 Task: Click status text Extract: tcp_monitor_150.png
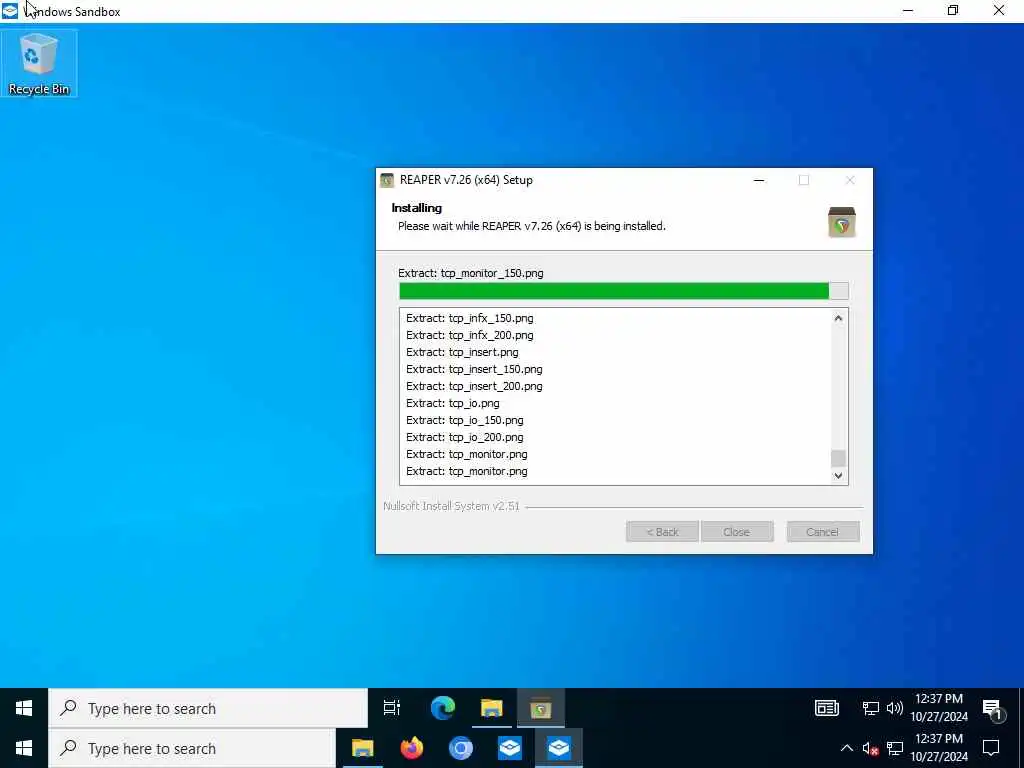tap(470, 273)
